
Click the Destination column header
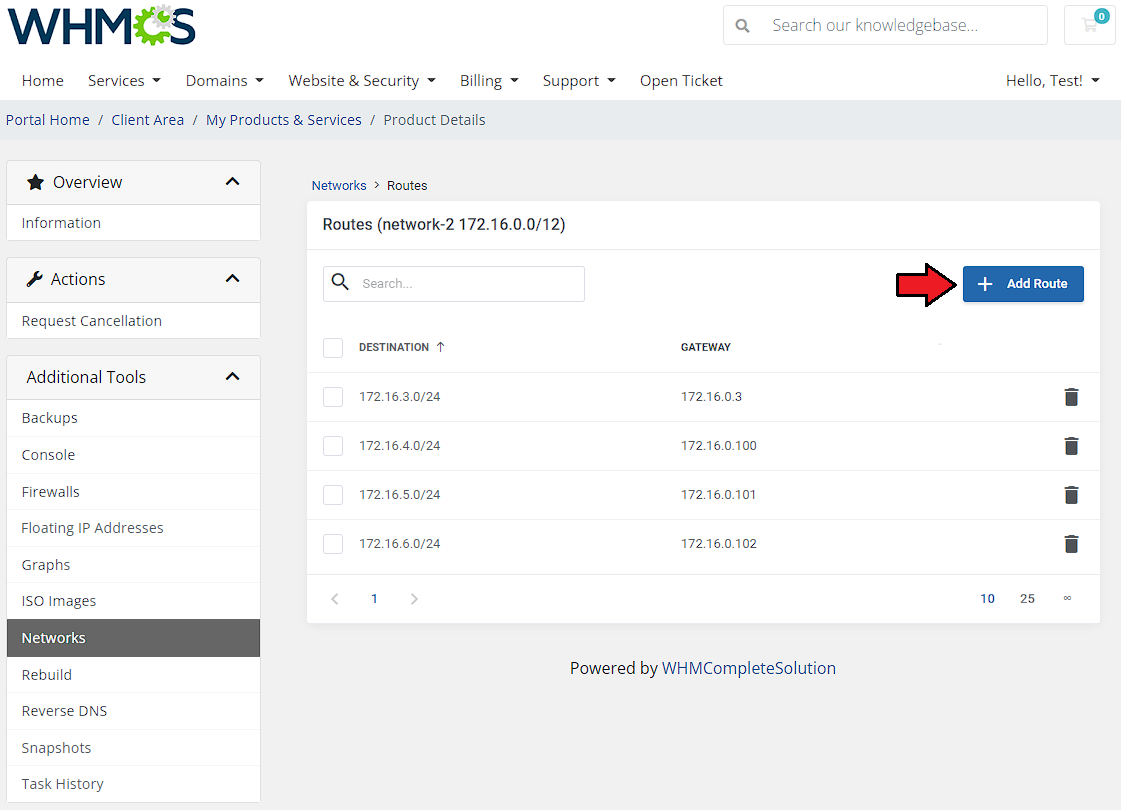click(394, 347)
